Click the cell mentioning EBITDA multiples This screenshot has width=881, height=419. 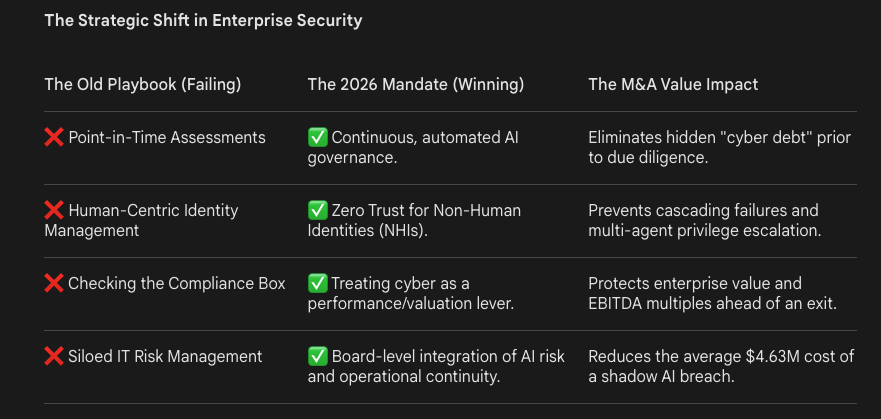(713, 294)
